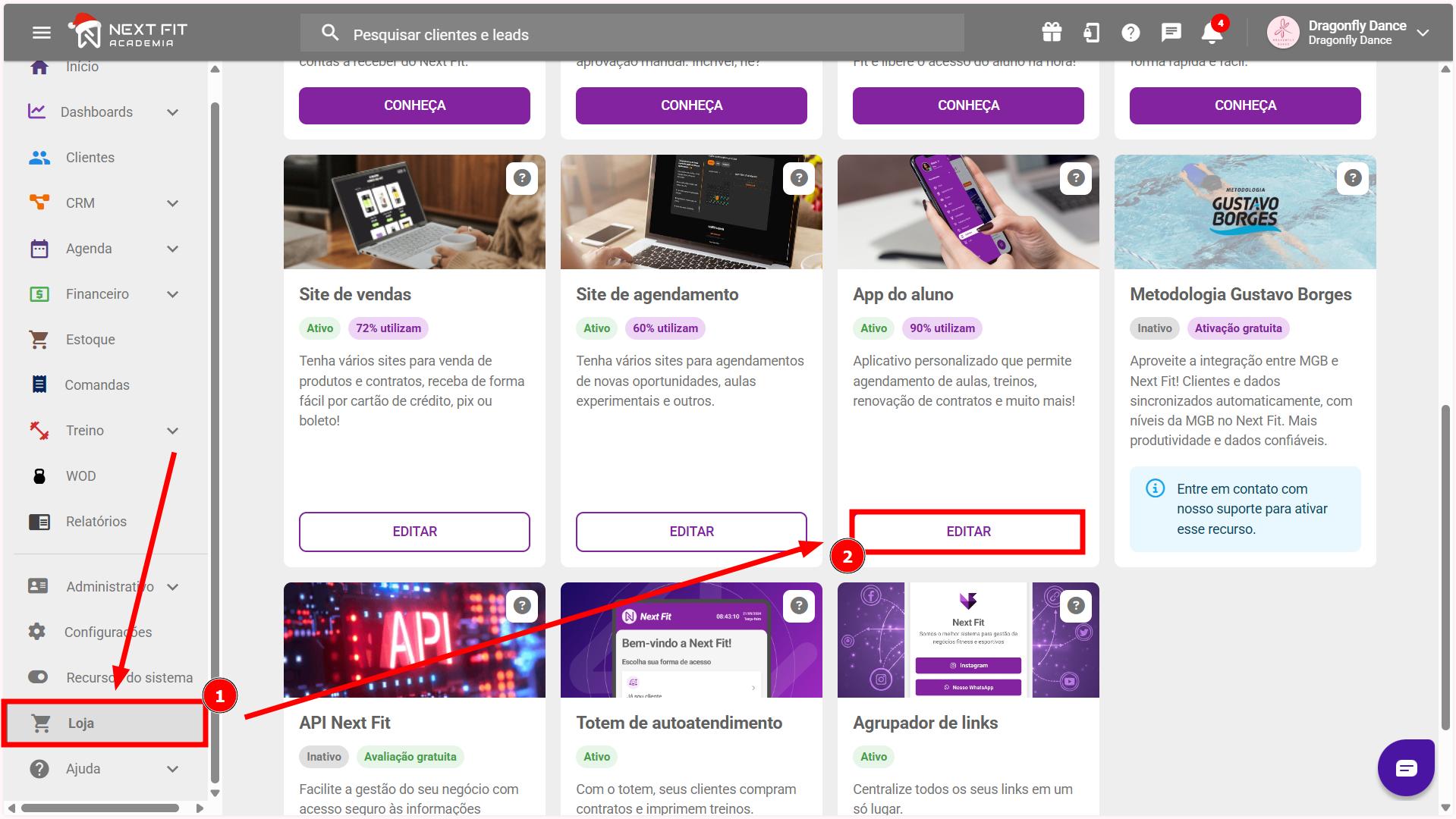Open the help question mark in header

point(1131,33)
